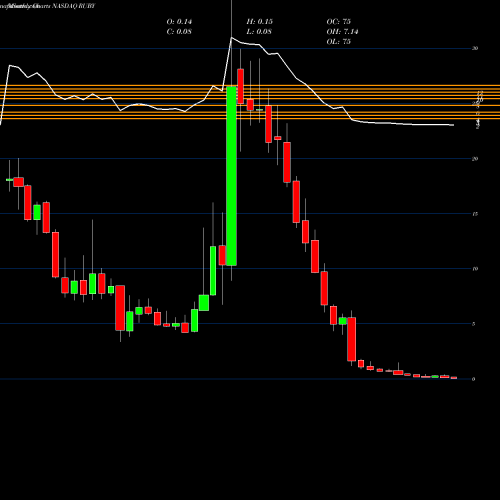The height and width of the screenshot is (500, 500).
Task: Click the 0 price axis label
Action: coord(474,379)
